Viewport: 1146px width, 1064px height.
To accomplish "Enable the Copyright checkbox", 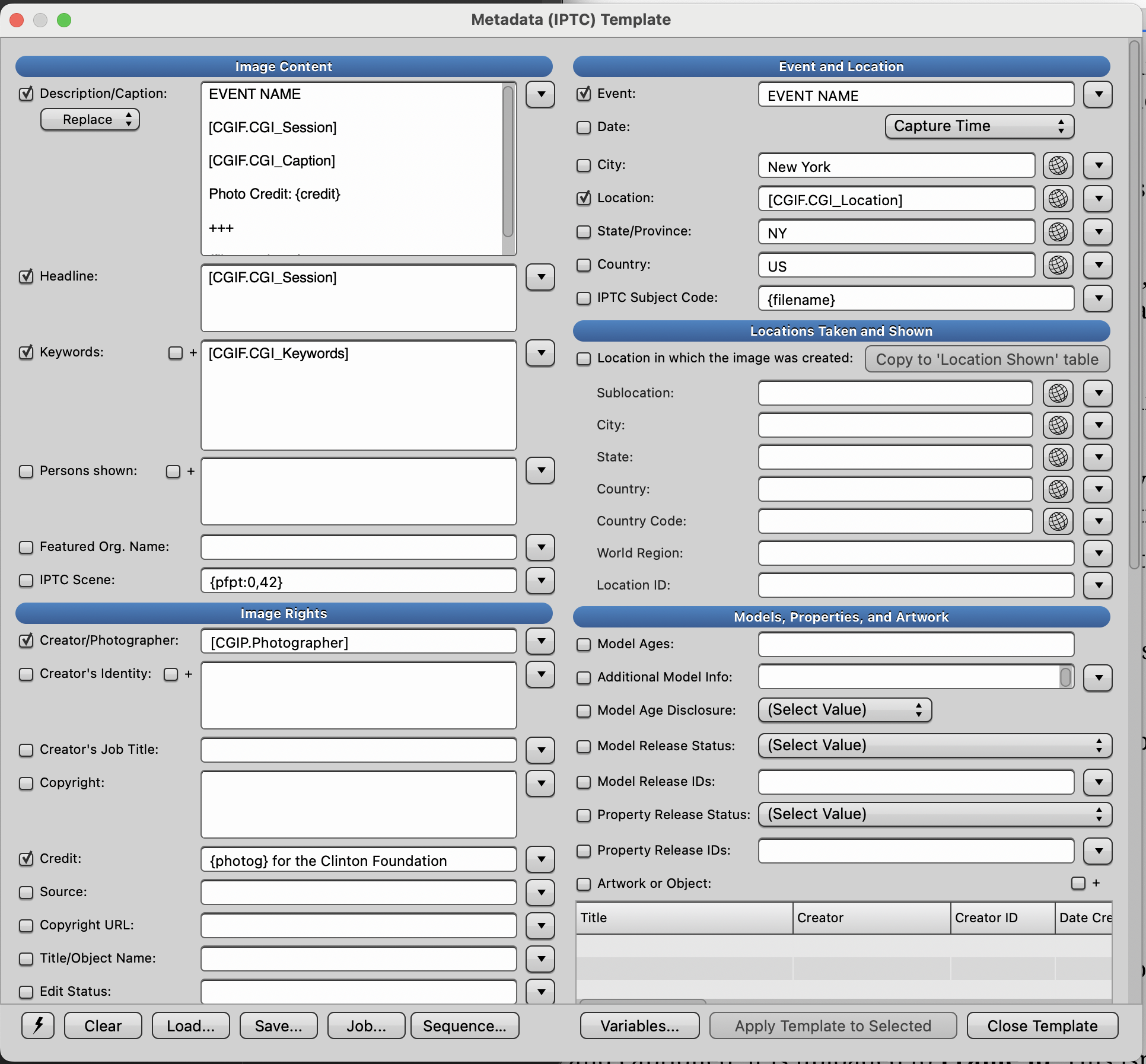I will click(26, 783).
